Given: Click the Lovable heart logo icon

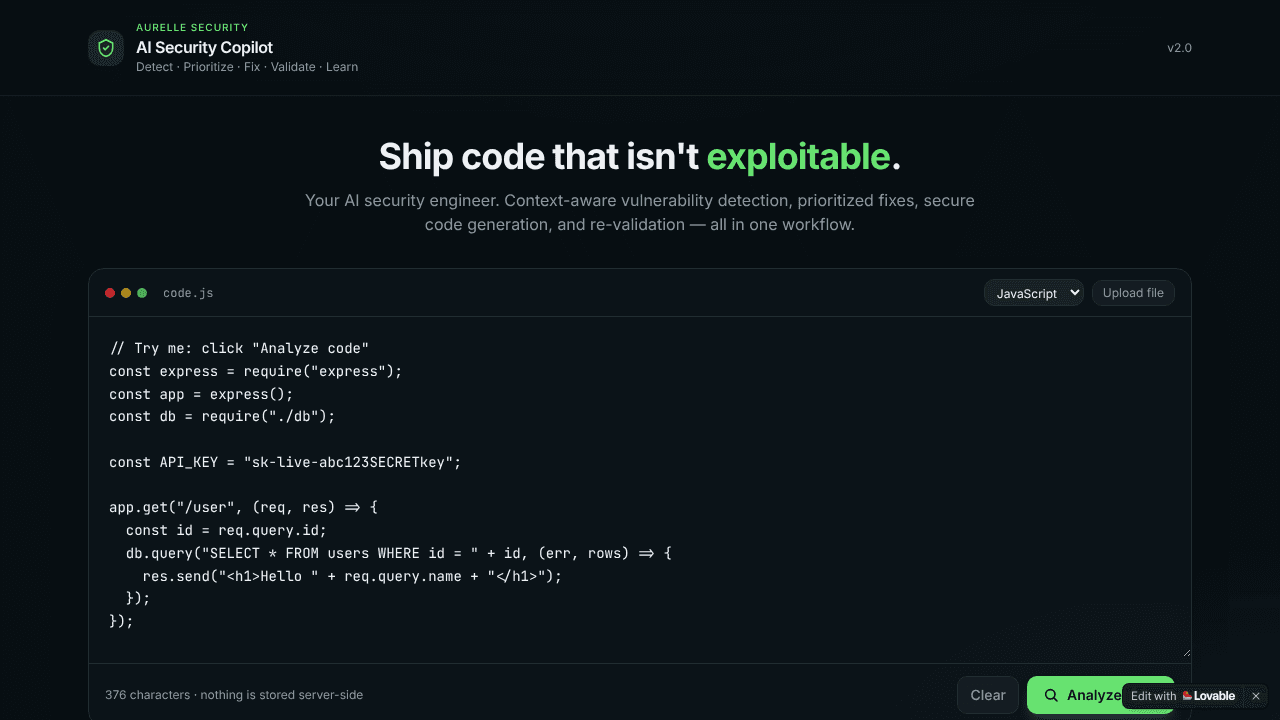Looking at the screenshot, I should (x=1187, y=696).
